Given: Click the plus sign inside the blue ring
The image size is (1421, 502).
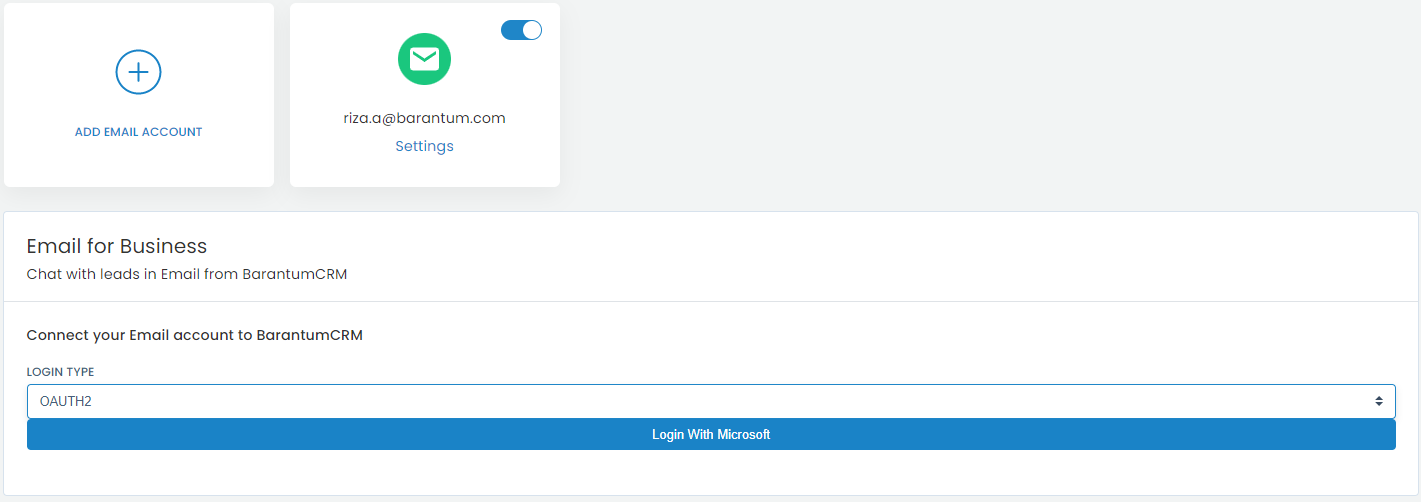Looking at the screenshot, I should (x=139, y=72).
